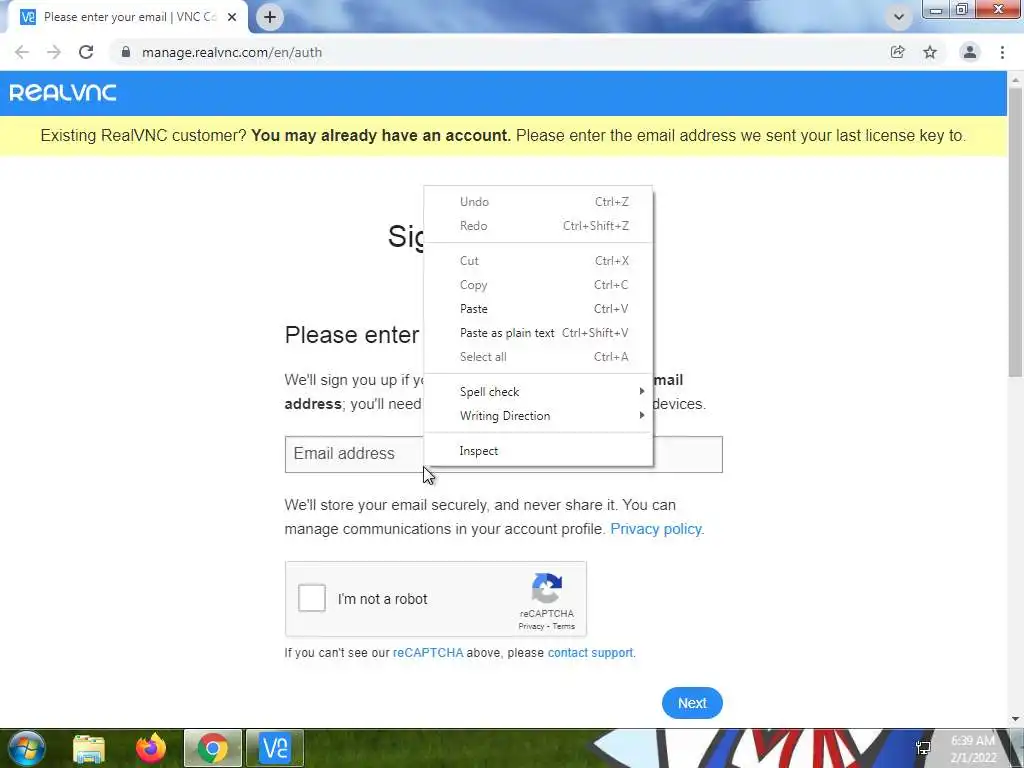Open the reCAPTCHA text link
Viewport: 1024px width, 768px height.
pos(428,653)
